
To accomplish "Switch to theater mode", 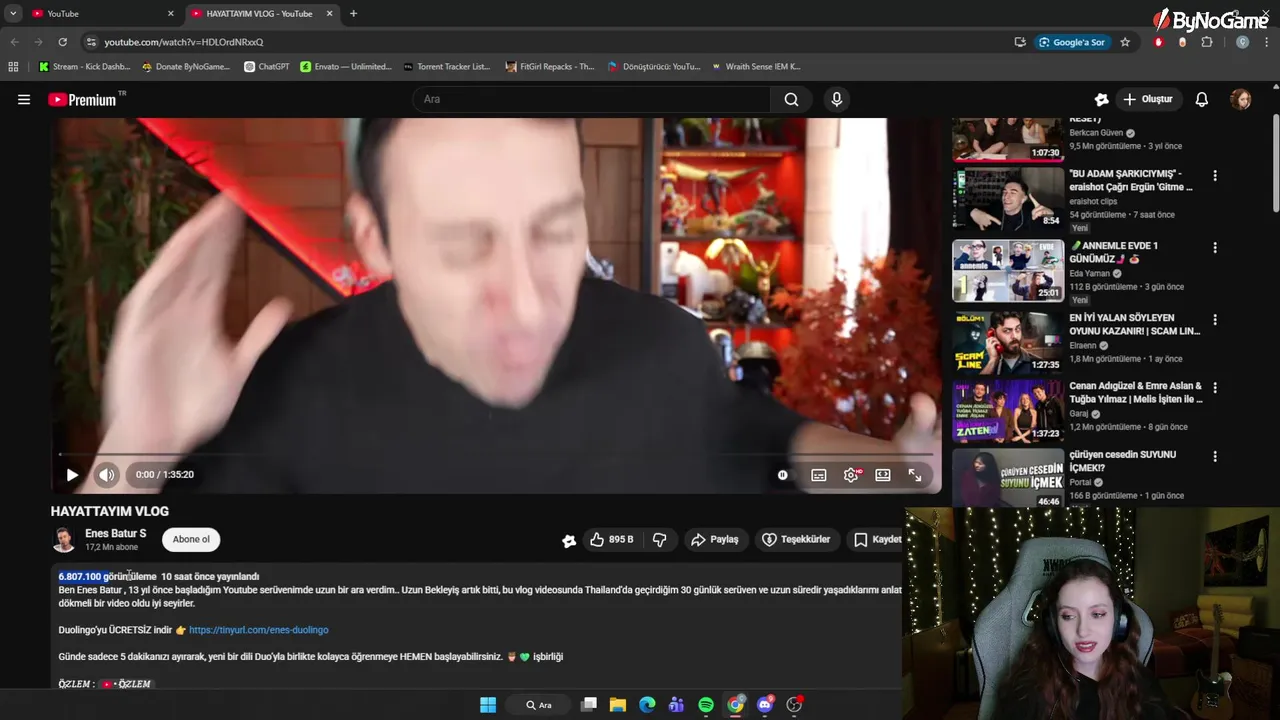I will pyautogui.click(x=883, y=475).
